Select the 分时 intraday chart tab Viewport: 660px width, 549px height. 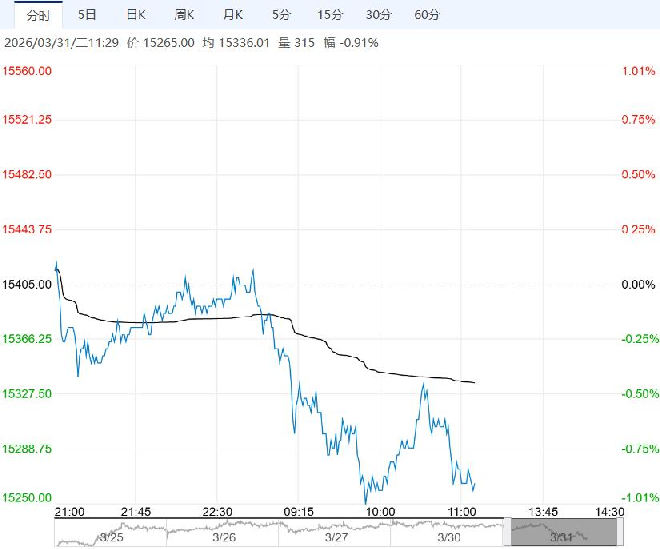[x=36, y=15]
